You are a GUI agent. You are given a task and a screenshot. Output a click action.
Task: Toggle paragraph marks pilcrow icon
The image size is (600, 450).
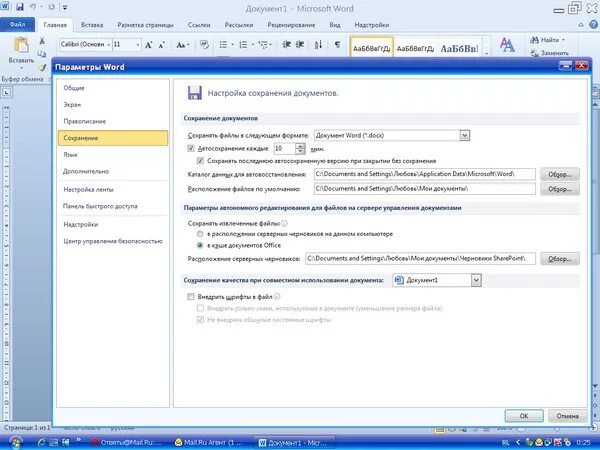[x=337, y=45]
